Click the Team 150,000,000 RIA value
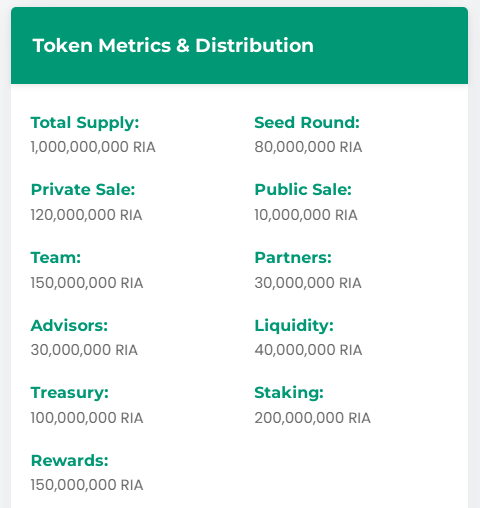The width and height of the screenshot is (480, 508). click(87, 283)
